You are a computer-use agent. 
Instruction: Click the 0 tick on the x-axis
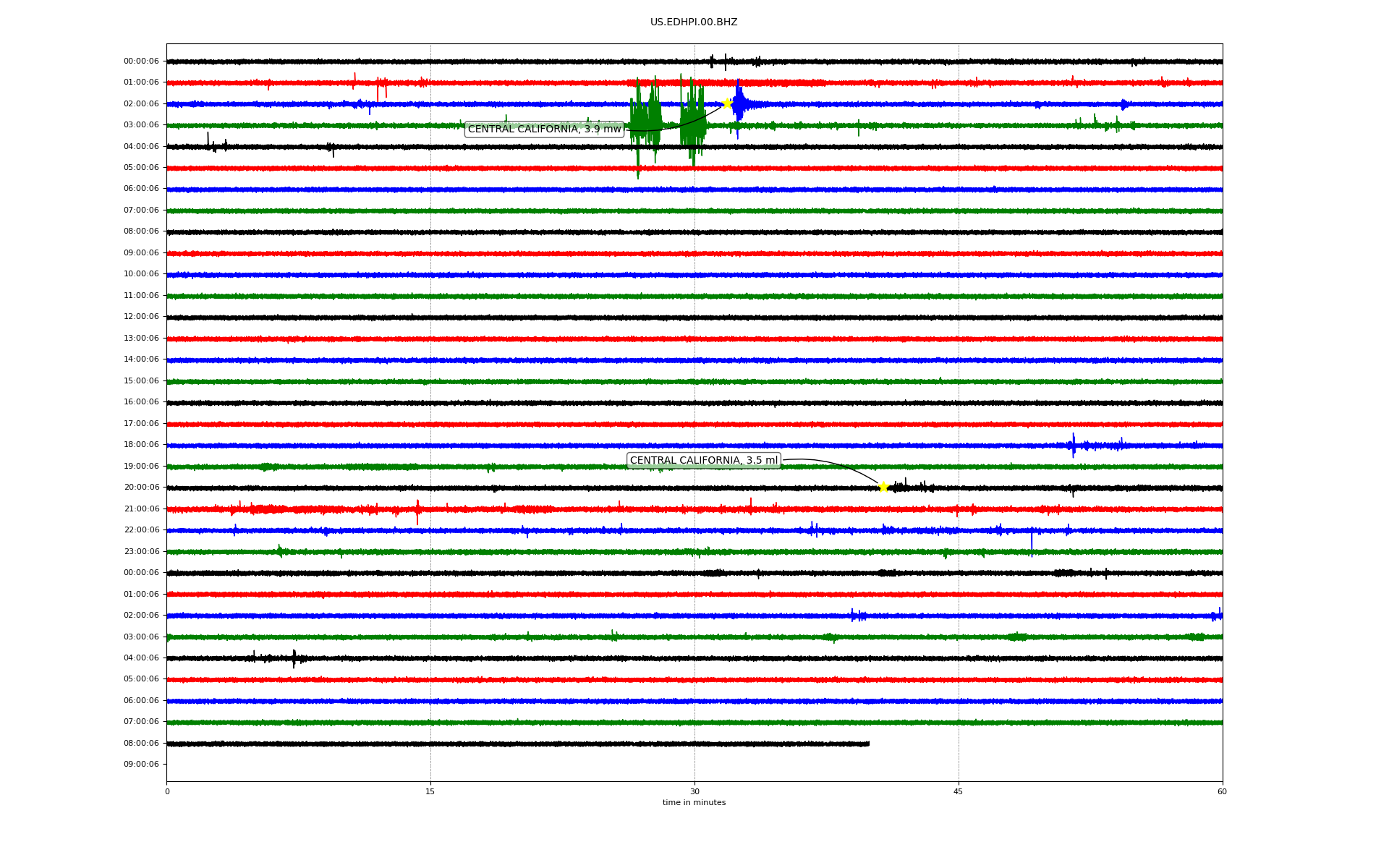[167, 791]
